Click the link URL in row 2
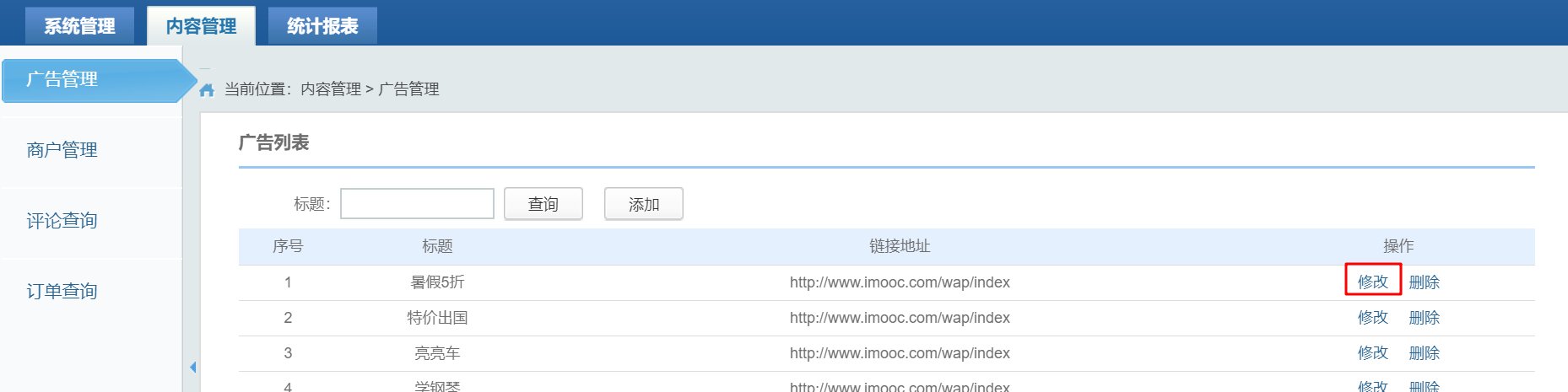1568x392 pixels. (x=900, y=318)
